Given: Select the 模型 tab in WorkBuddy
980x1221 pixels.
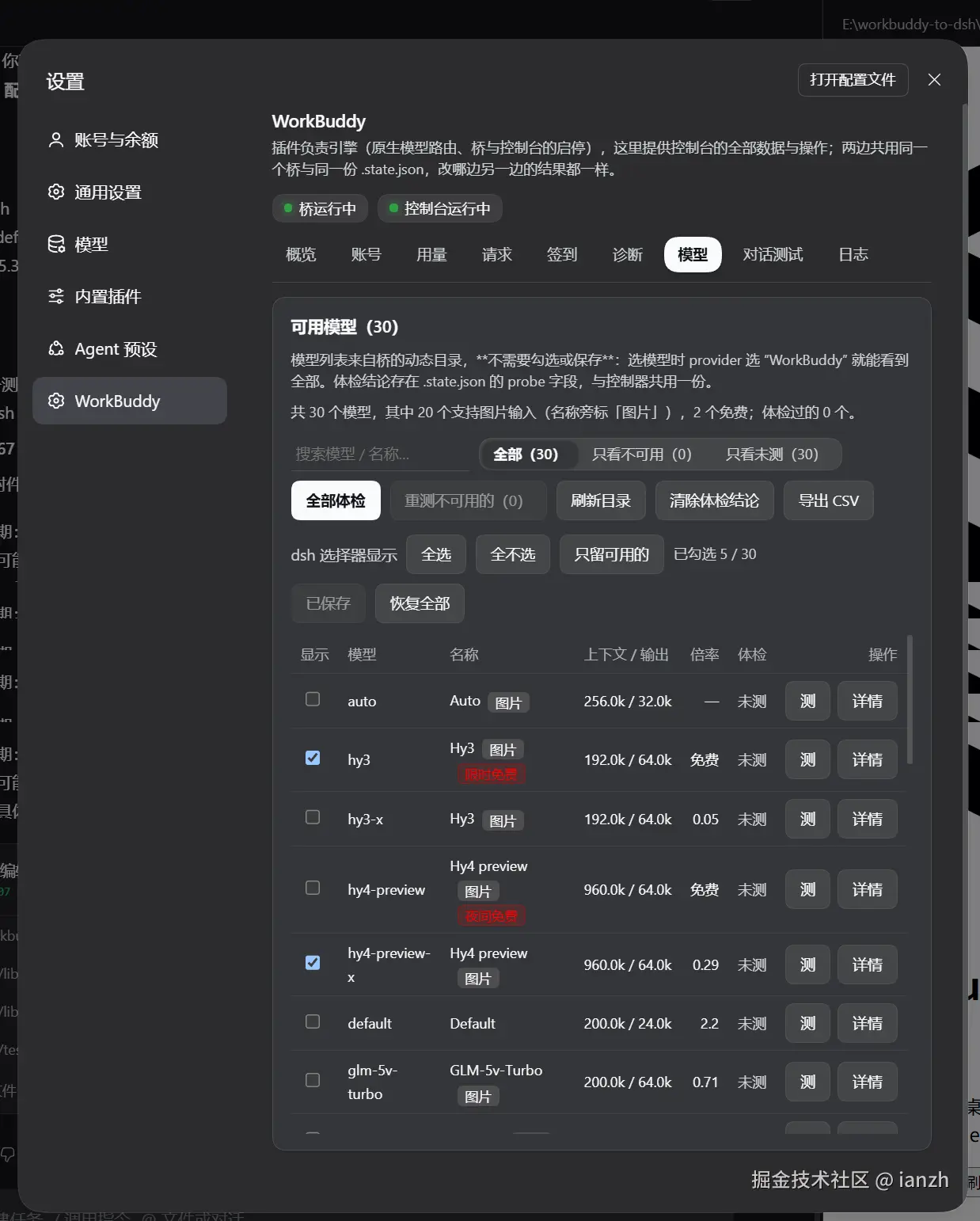Looking at the screenshot, I should [x=693, y=254].
